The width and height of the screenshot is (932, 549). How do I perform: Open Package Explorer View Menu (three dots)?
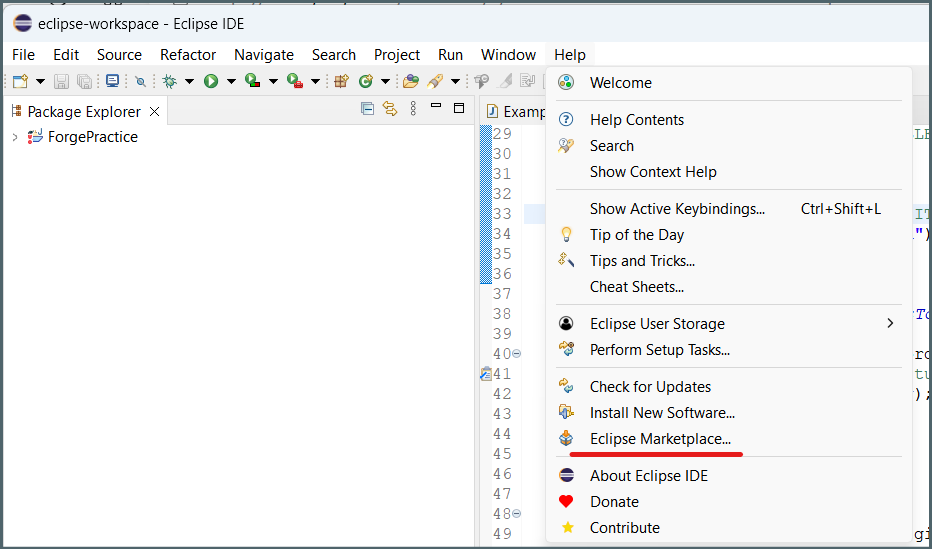[413, 109]
